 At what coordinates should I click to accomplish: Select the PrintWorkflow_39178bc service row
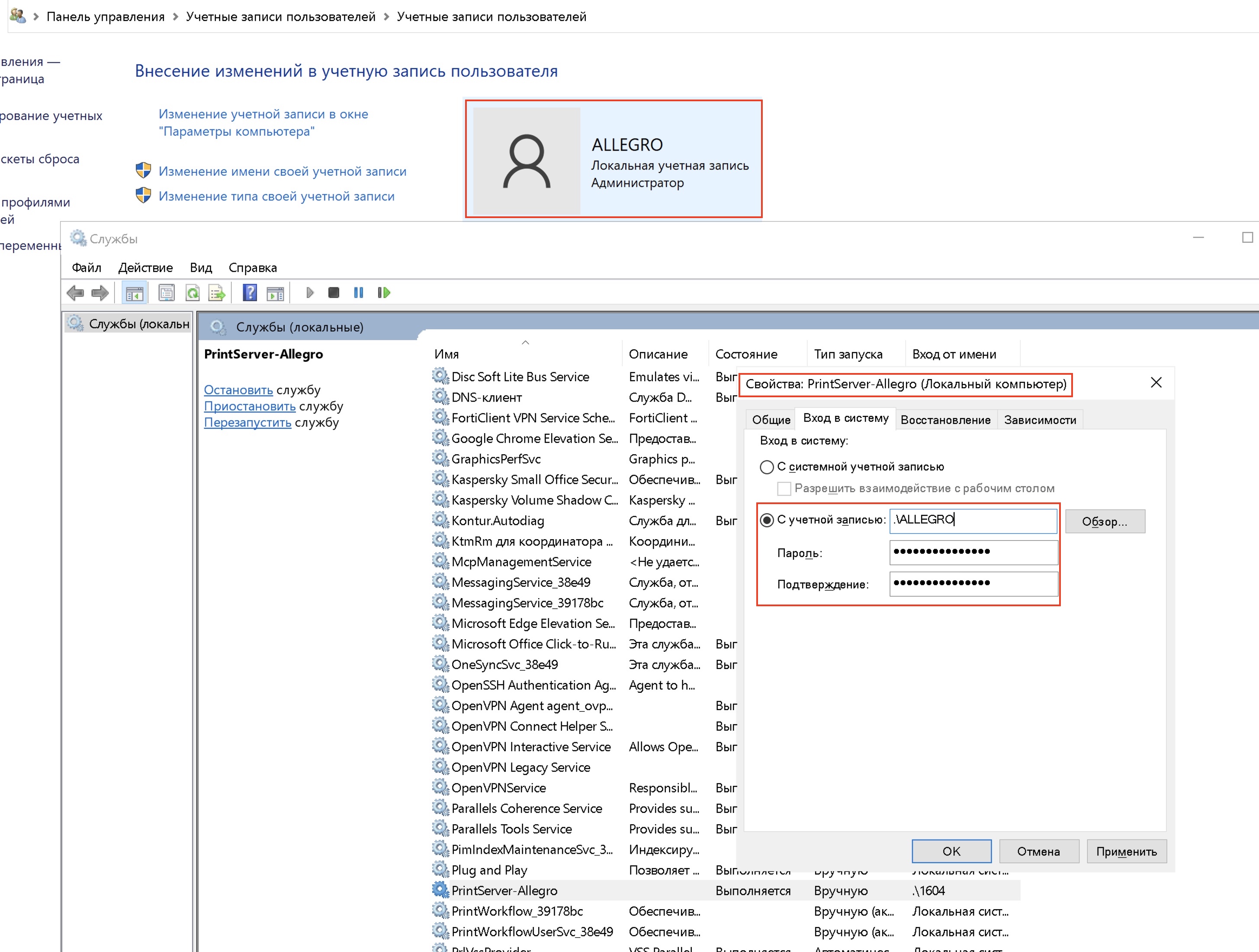(x=726, y=911)
